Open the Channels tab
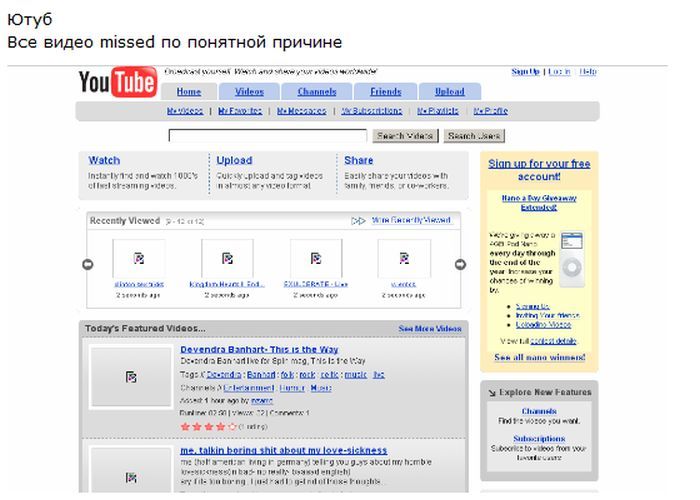 tap(317, 92)
